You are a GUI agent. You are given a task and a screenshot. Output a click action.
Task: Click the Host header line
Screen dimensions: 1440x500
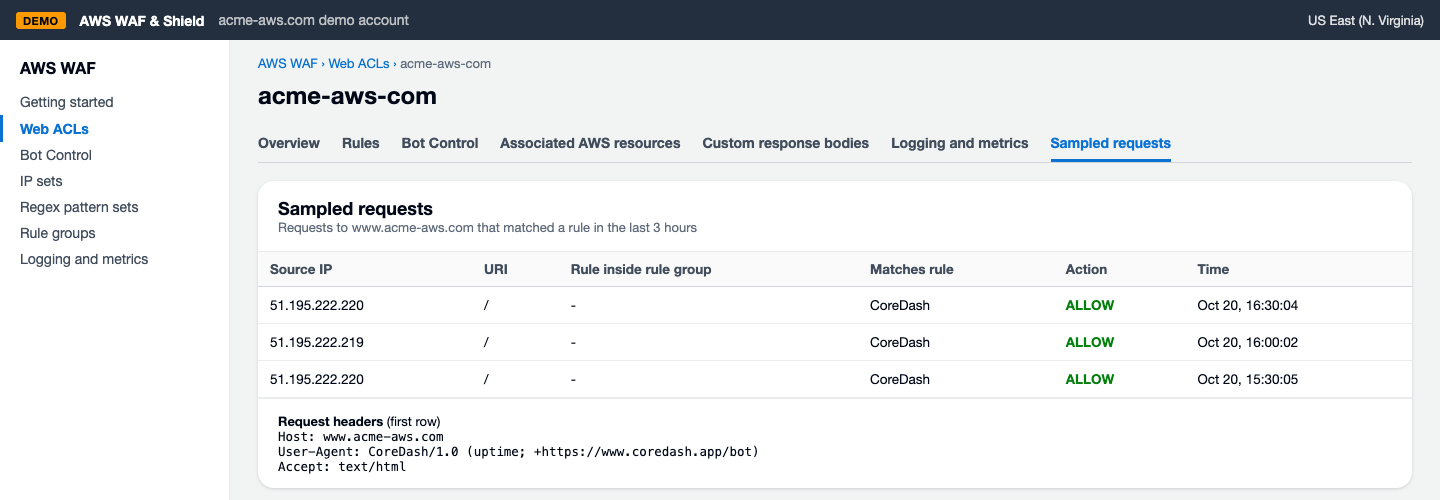[x=361, y=437]
